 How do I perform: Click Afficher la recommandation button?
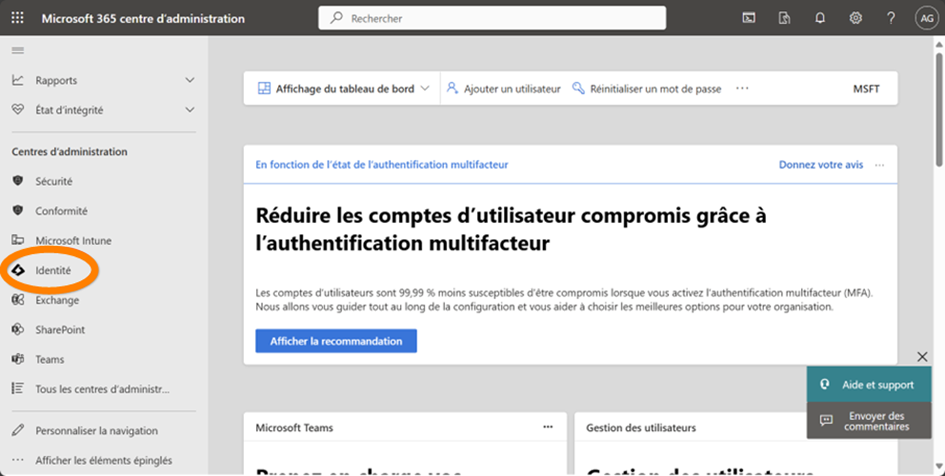(x=336, y=341)
